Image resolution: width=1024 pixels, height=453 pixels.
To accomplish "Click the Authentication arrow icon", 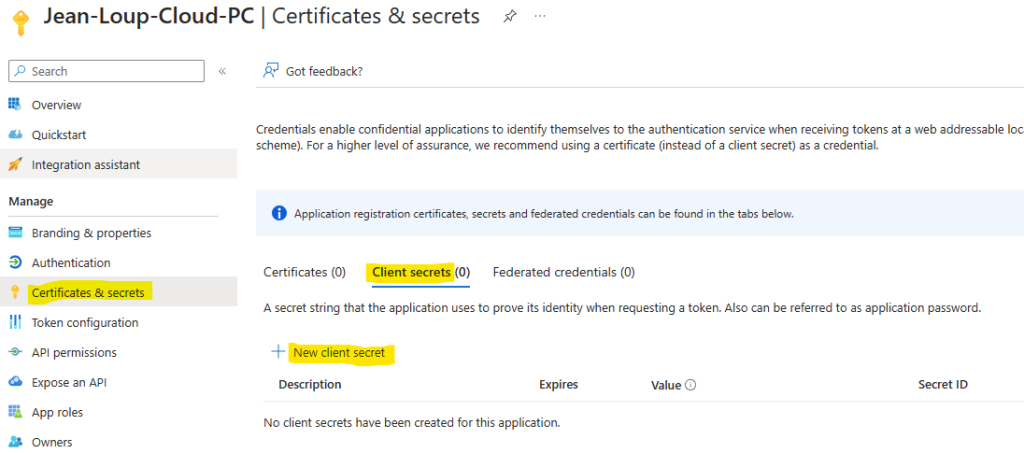I will pos(15,262).
